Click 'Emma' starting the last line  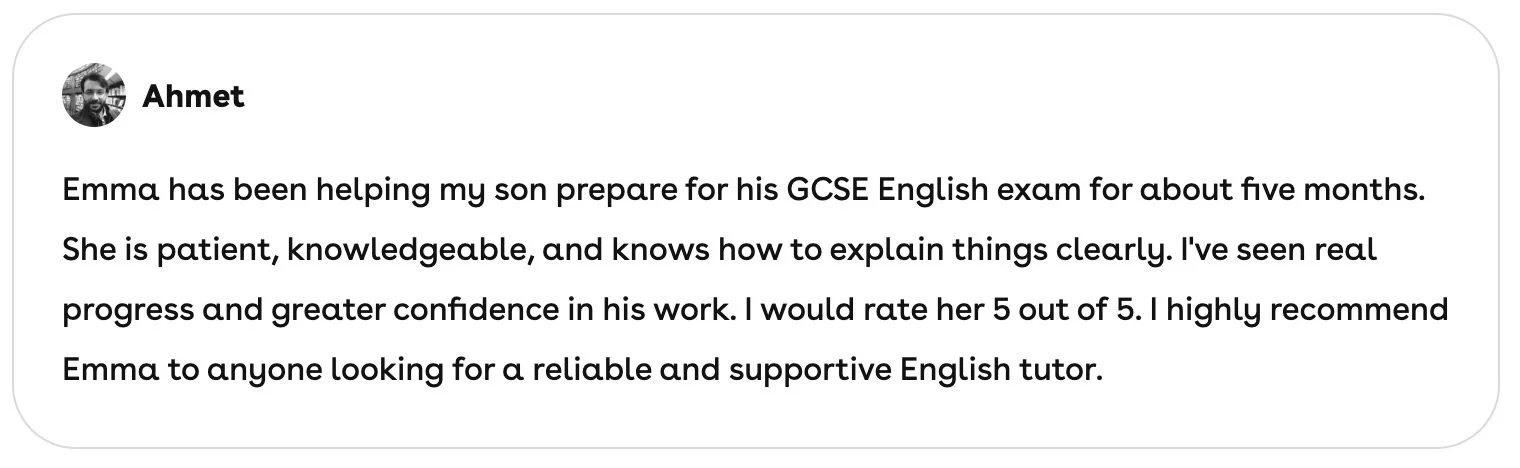(x=110, y=370)
